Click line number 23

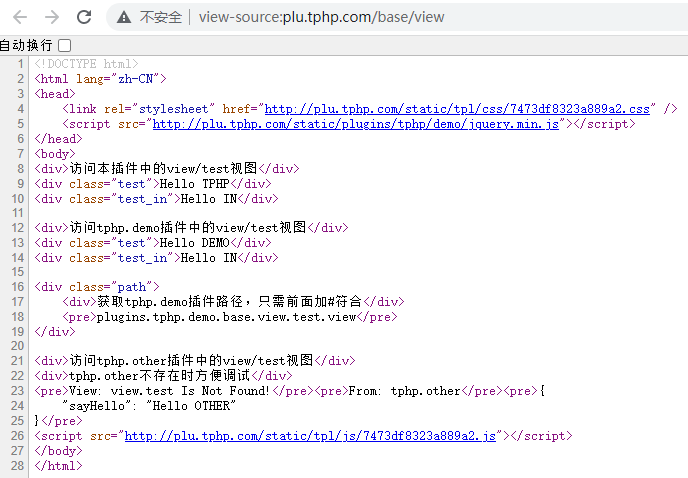pos(18,391)
